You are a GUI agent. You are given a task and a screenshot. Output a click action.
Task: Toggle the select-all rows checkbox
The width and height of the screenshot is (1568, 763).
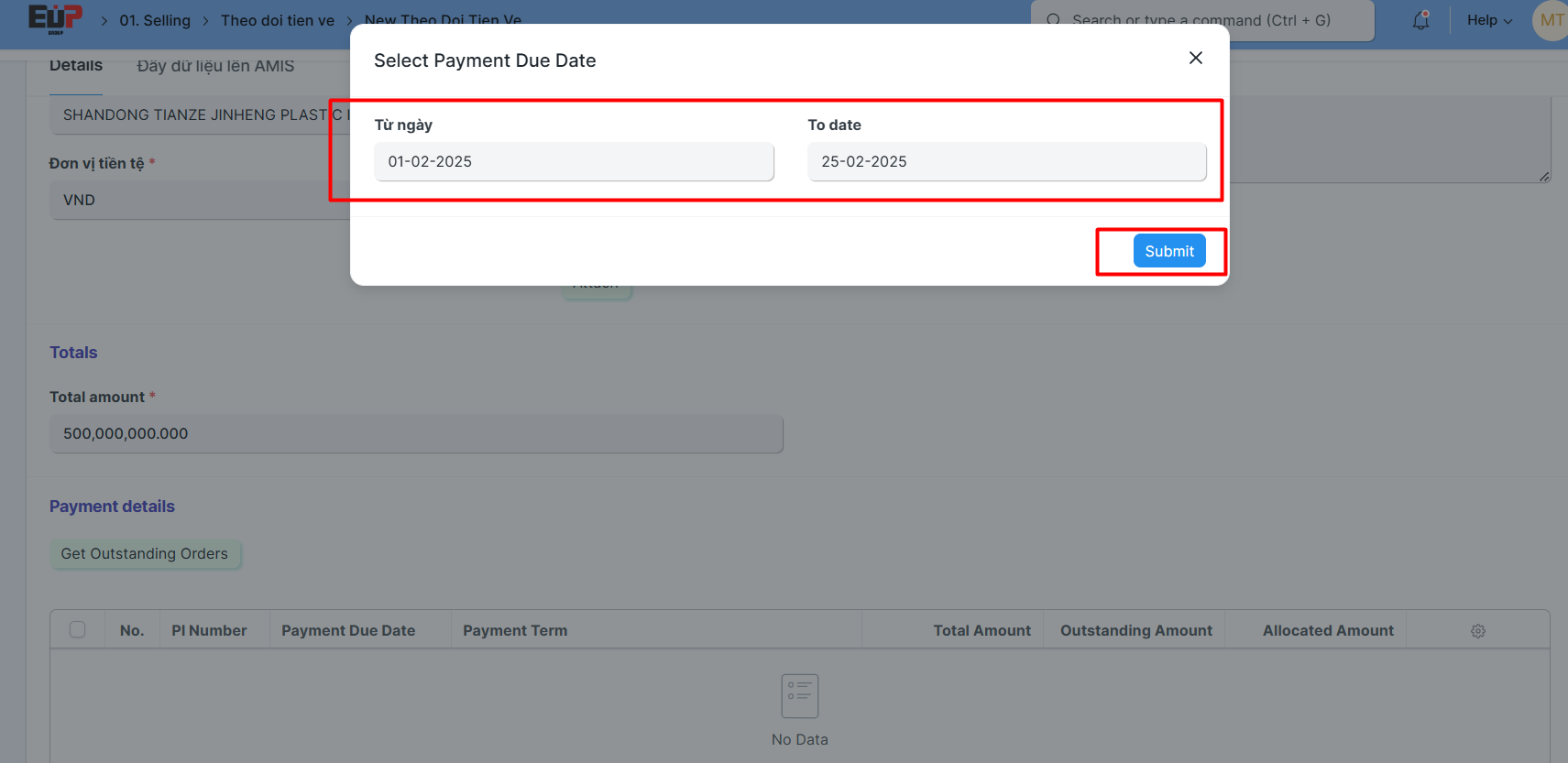78,629
